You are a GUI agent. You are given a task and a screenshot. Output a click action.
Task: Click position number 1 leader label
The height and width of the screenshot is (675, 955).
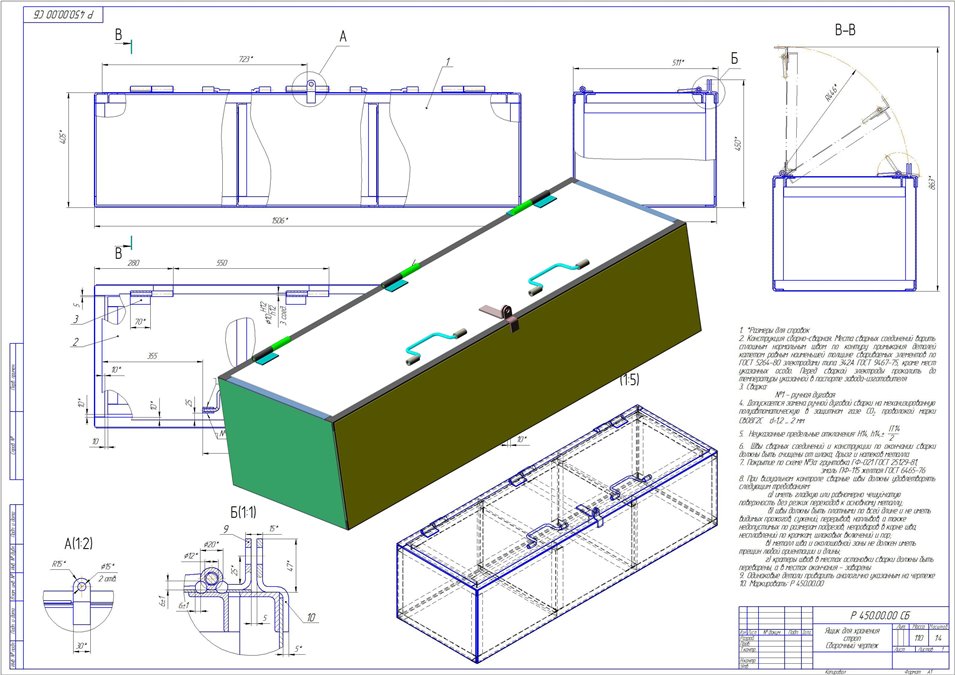[x=448, y=62]
